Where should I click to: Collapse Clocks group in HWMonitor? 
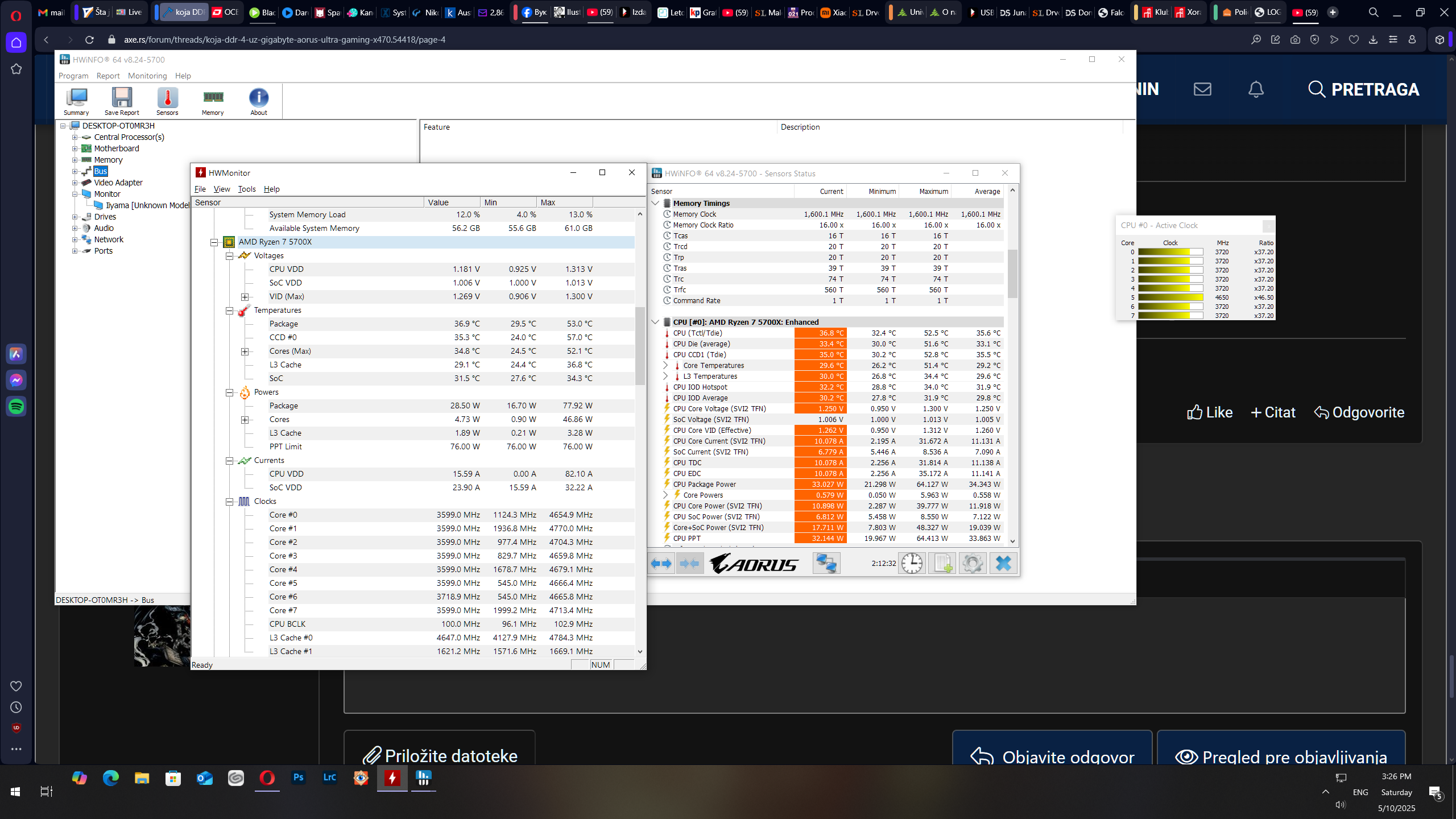pyautogui.click(x=230, y=502)
